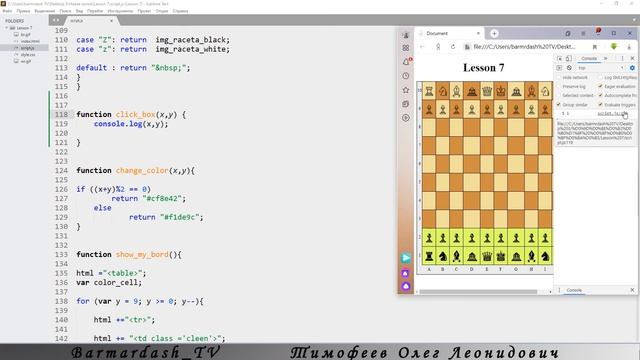Screen dimensions: 640x360
Task: Open the Инструменты menu in Sublime Text
Action: coord(120,11)
